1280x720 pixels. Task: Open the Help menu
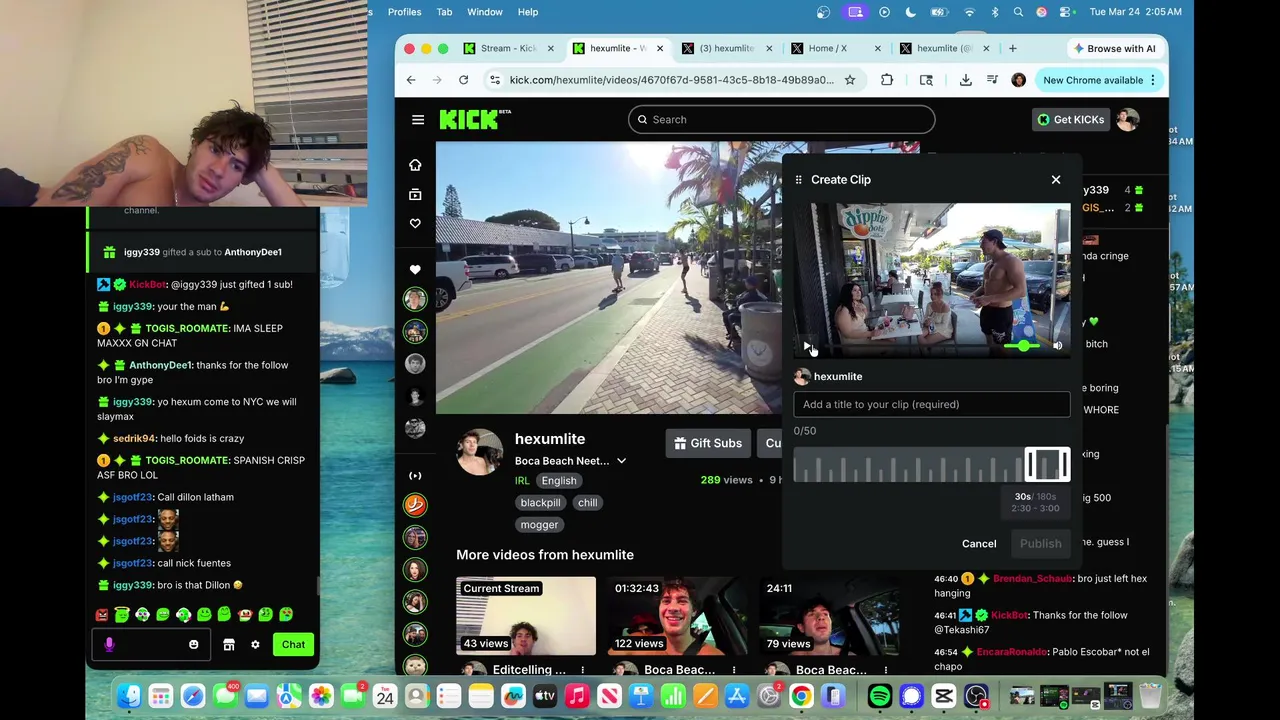[x=528, y=12]
